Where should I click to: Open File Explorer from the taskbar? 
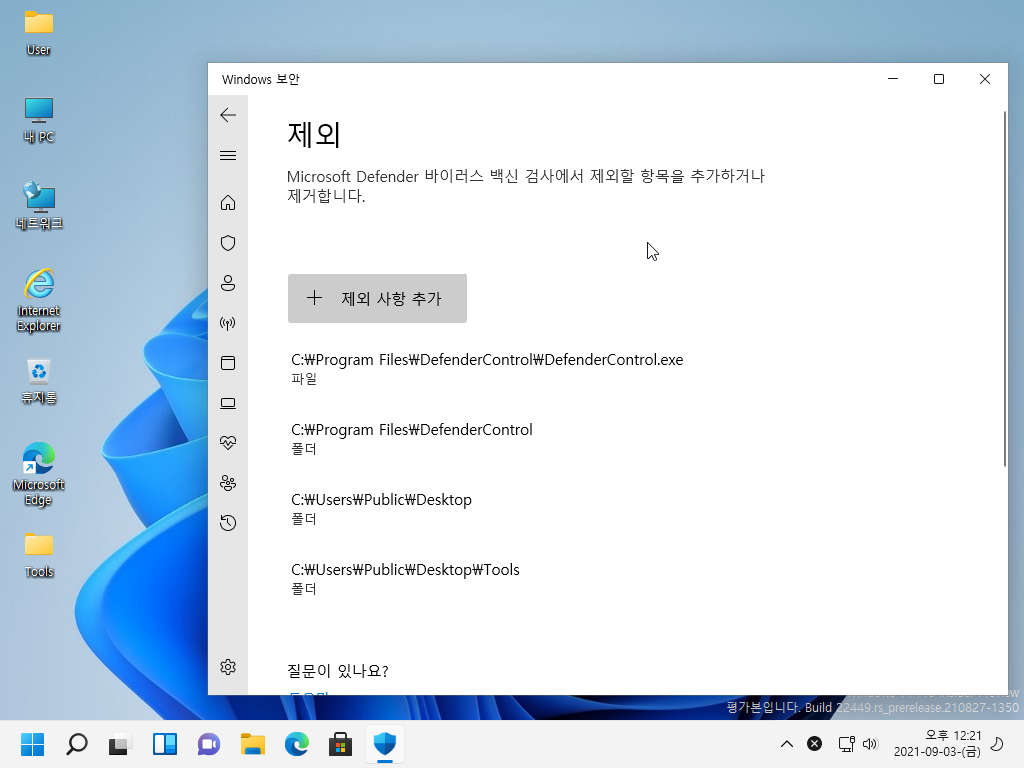point(253,744)
